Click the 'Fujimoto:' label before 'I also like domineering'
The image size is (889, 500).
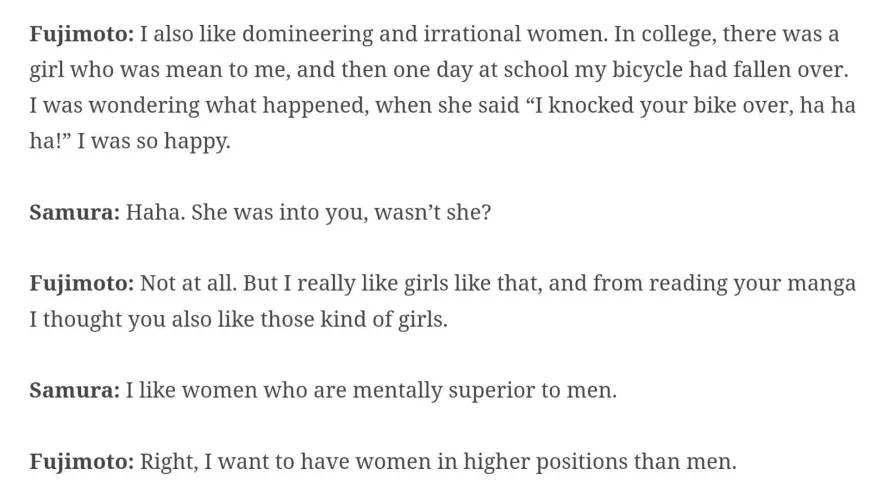[x=81, y=35]
